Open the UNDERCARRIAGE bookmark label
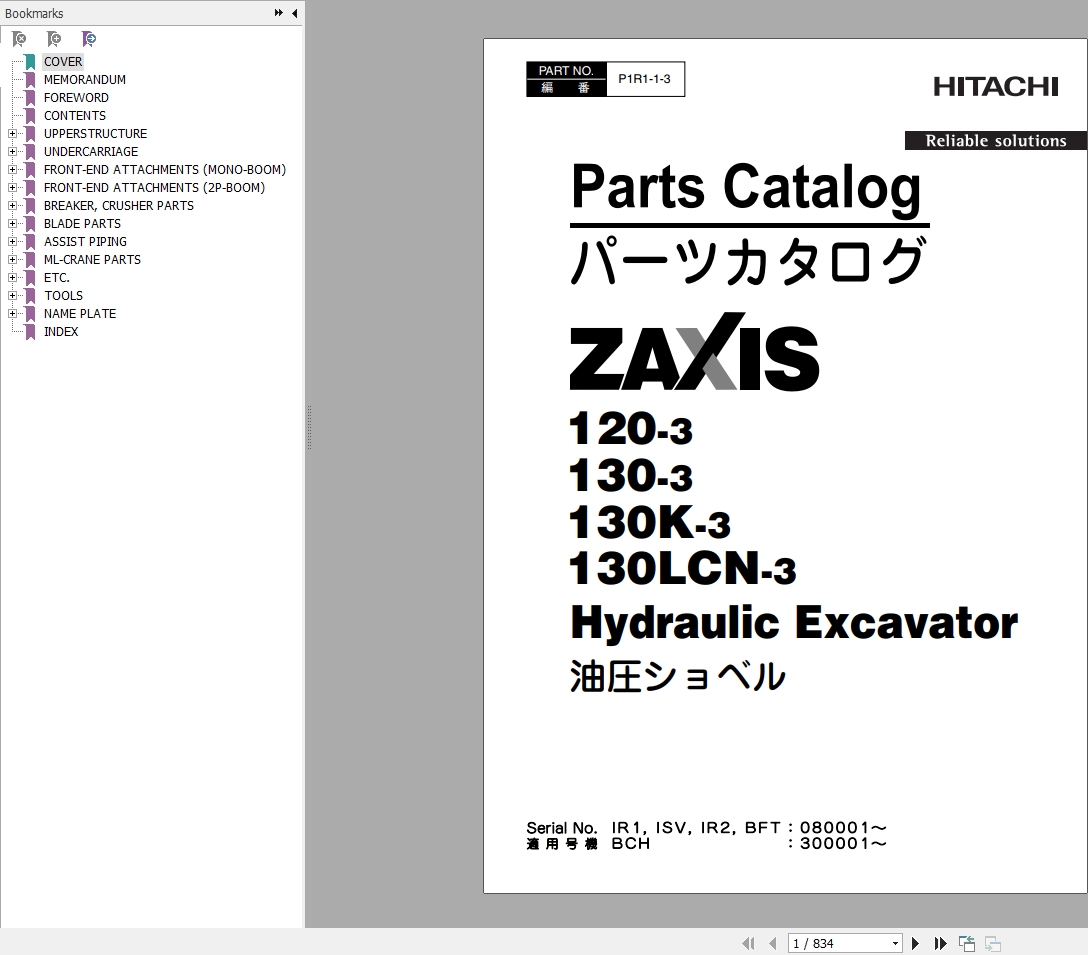This screenshot has width=1088, height=955. click(x=91, y=152)
